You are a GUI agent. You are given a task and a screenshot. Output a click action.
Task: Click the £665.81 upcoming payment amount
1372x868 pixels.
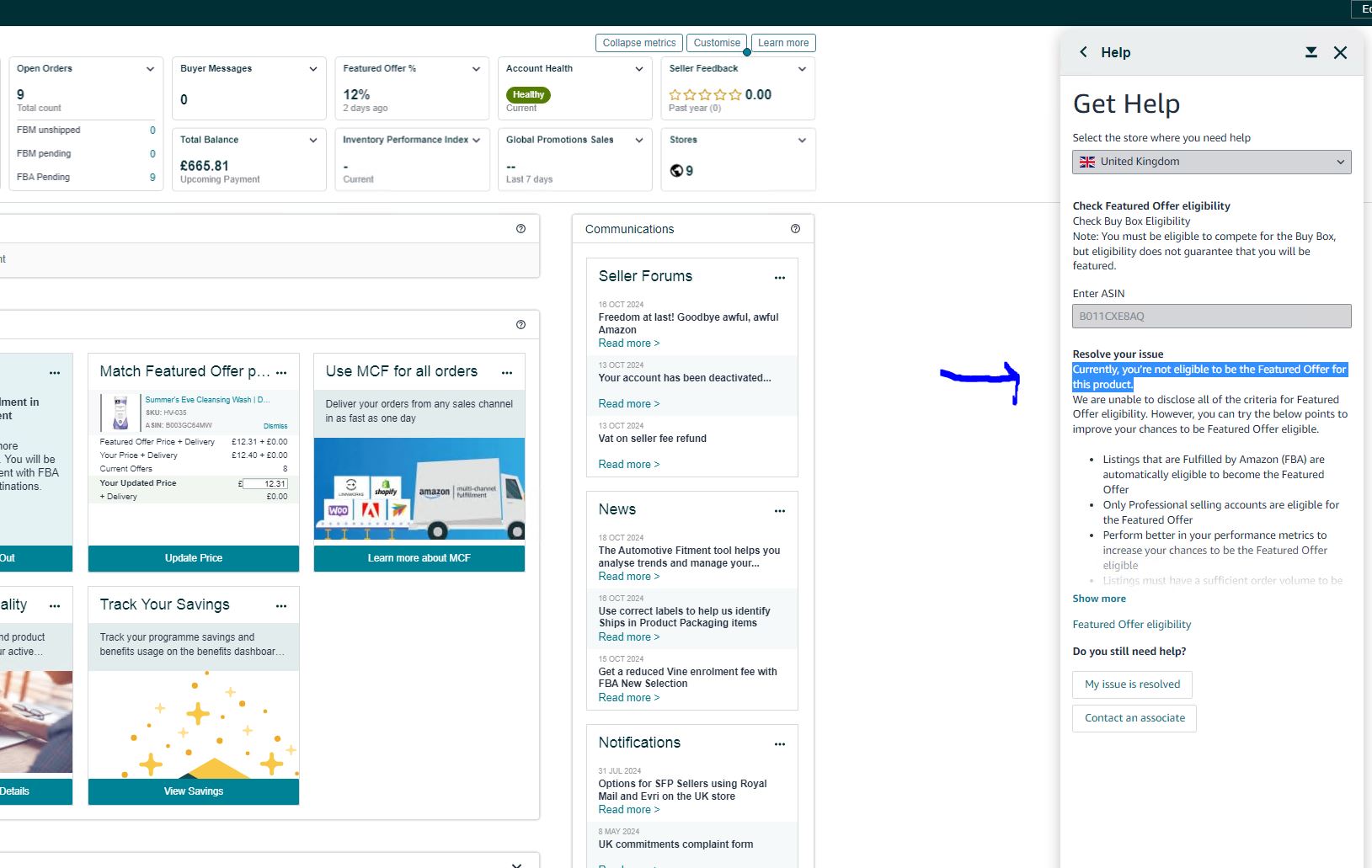(205, 166)
